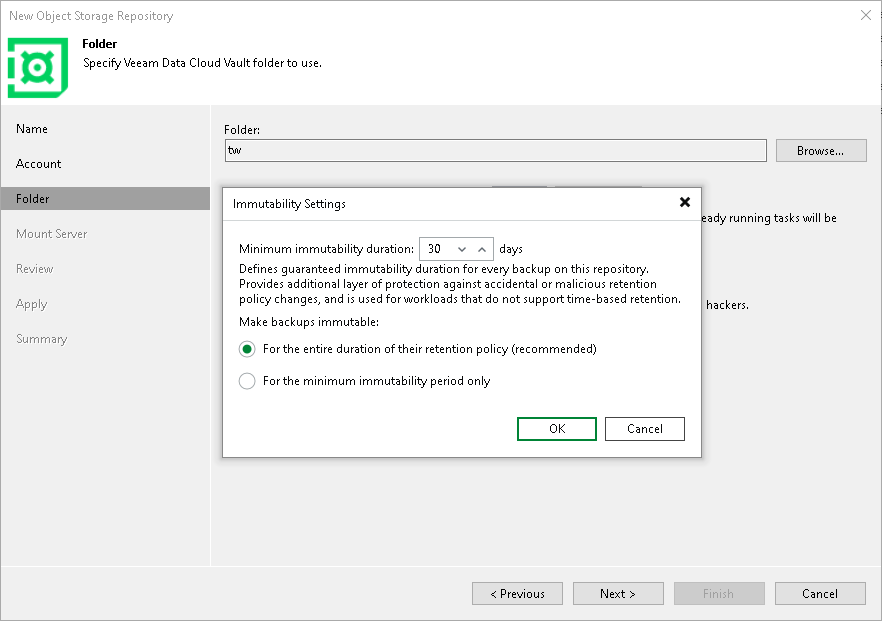Viewport: 882px width, 621px height.
Task: Navigate to the Name step
Action: click(x=31, y=128)
